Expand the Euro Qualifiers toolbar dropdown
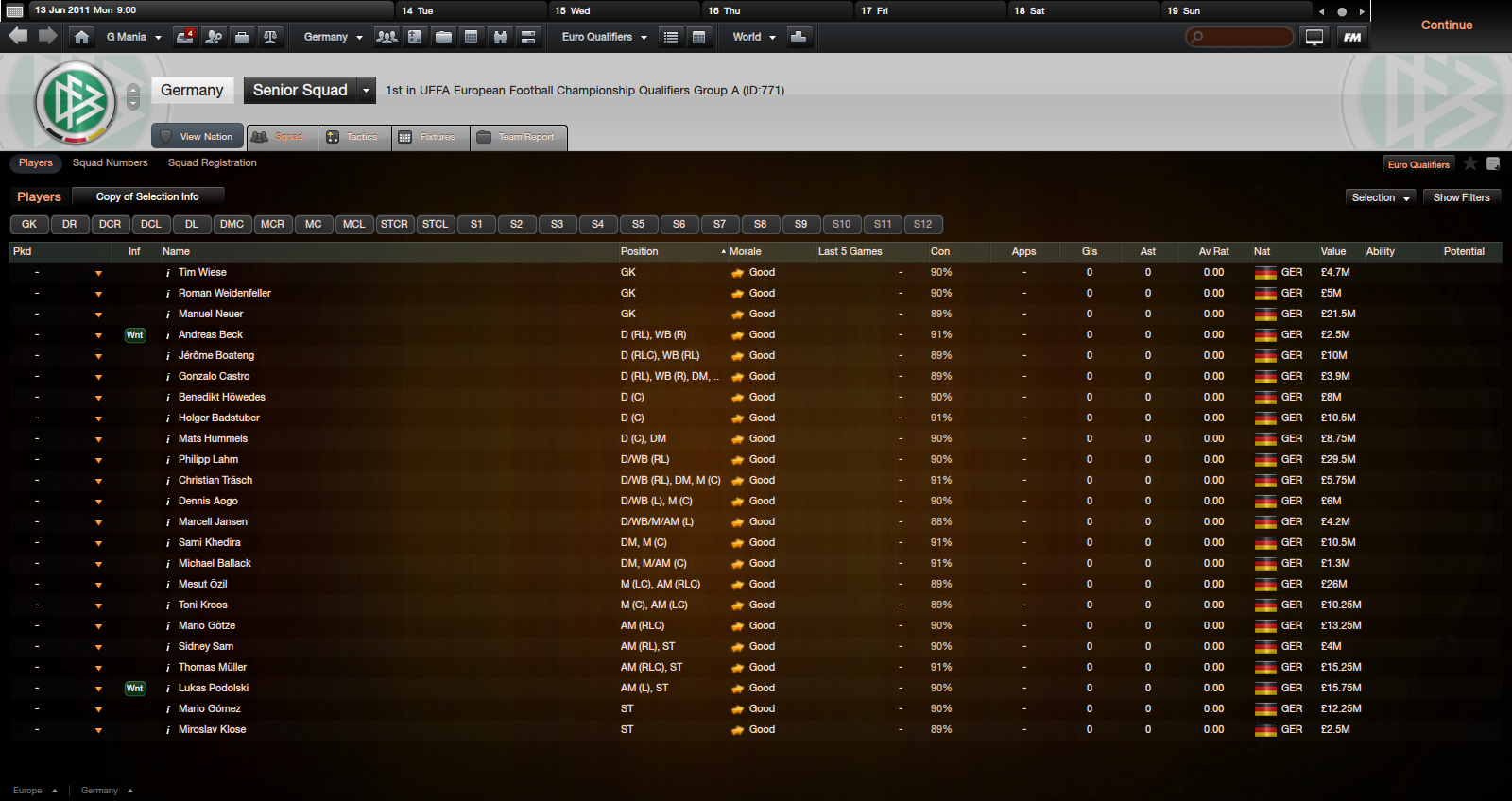This screenshot has width=1512, height=801. coord(604,37)
